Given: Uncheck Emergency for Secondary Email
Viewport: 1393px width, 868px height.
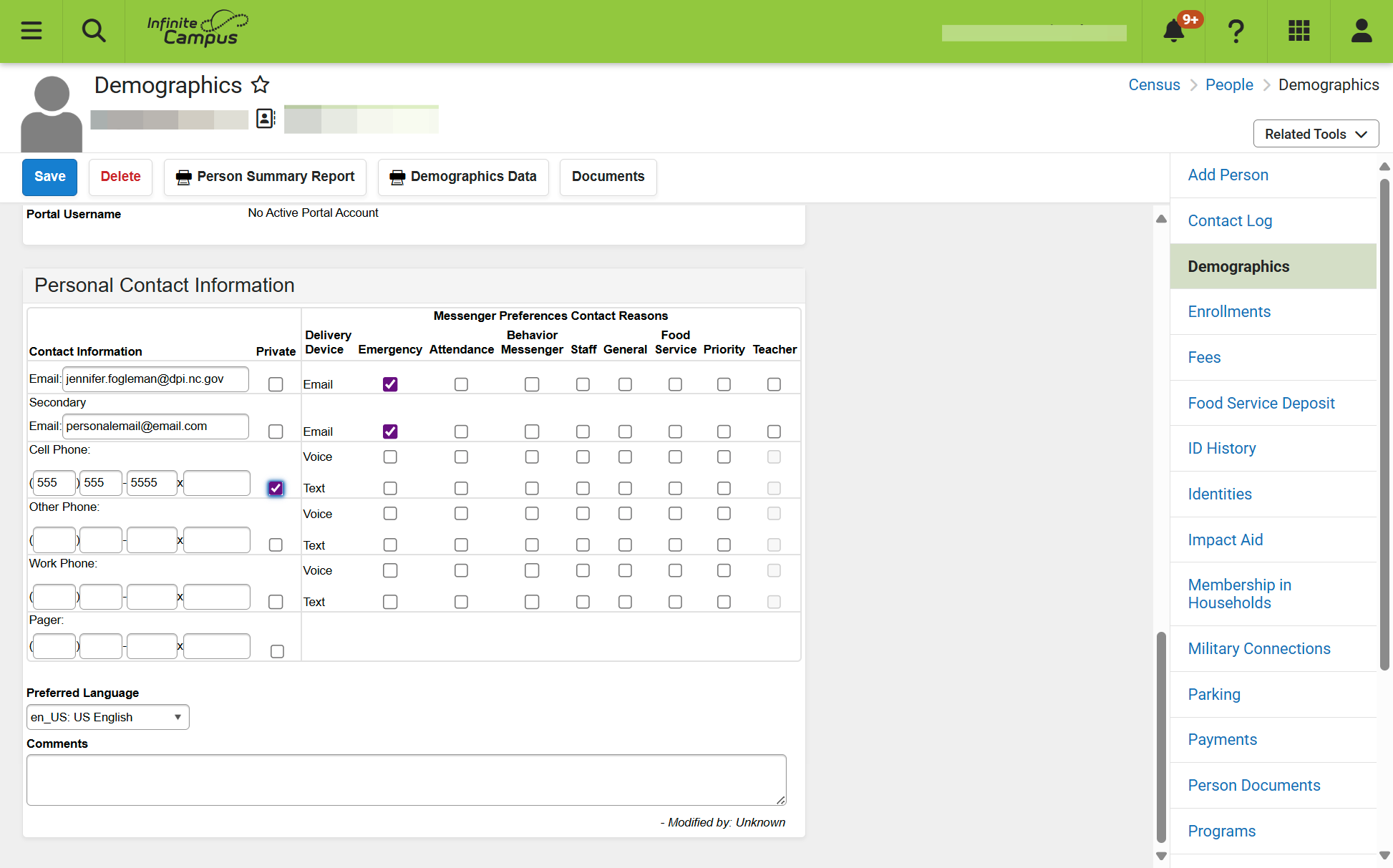Looking at the screenshot, I should click(x=390, y=431).
